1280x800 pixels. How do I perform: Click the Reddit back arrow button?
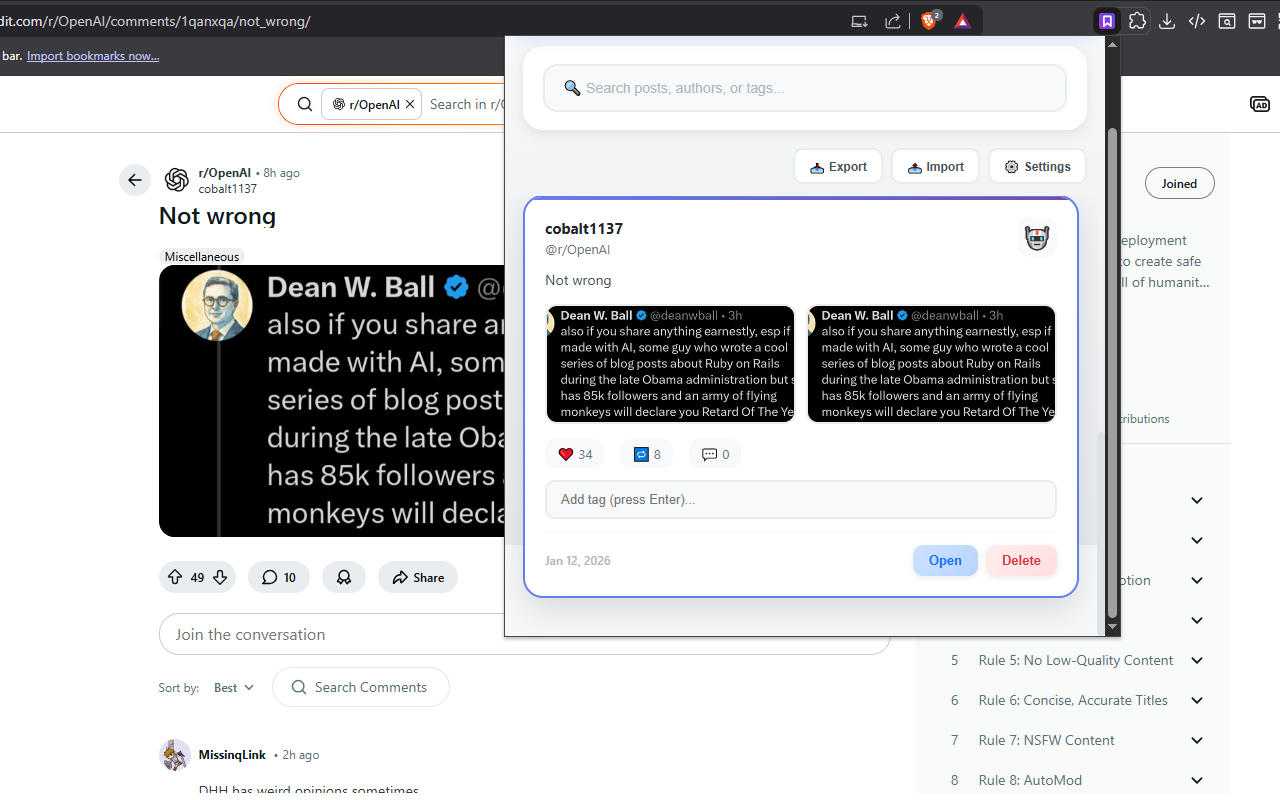point(135,180)
